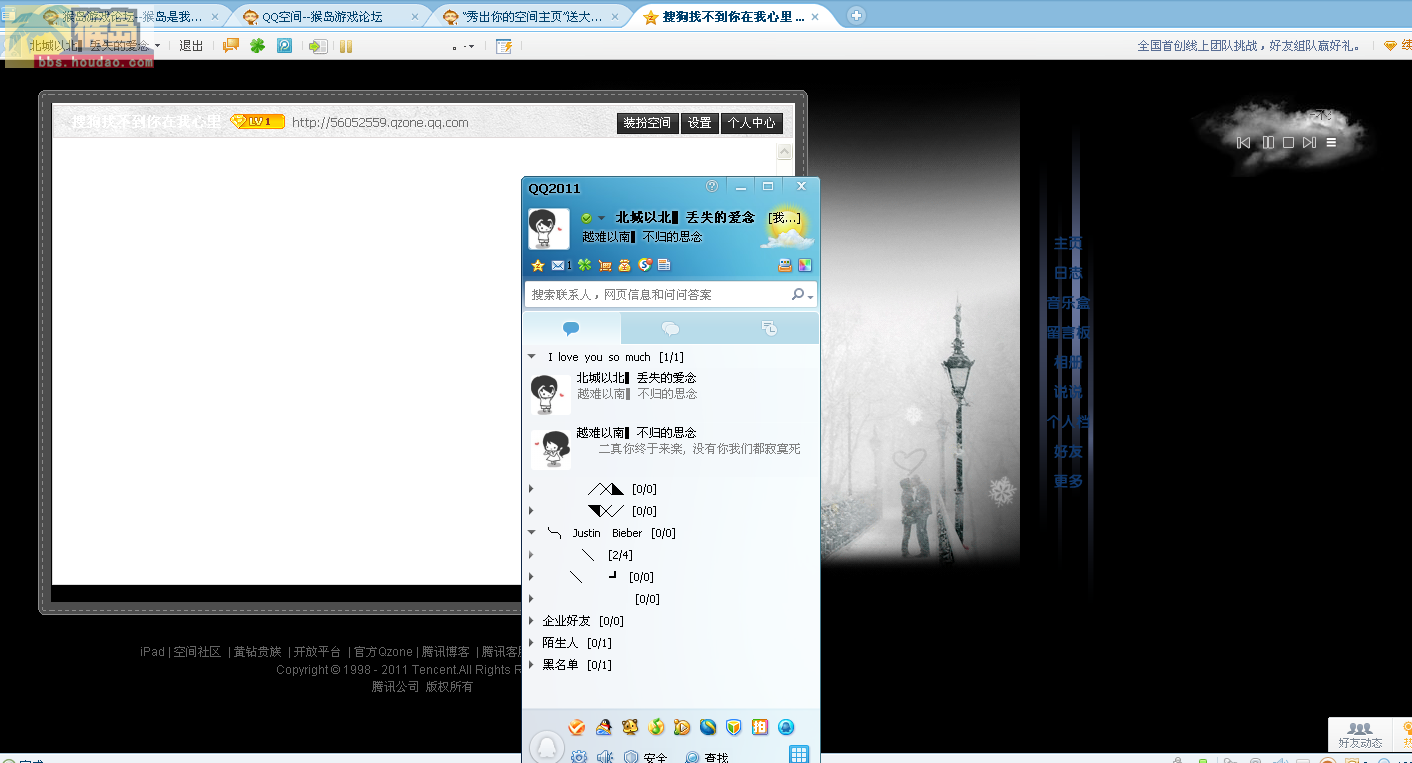Click the 开放平台 footer link

[x=317, y=652]
